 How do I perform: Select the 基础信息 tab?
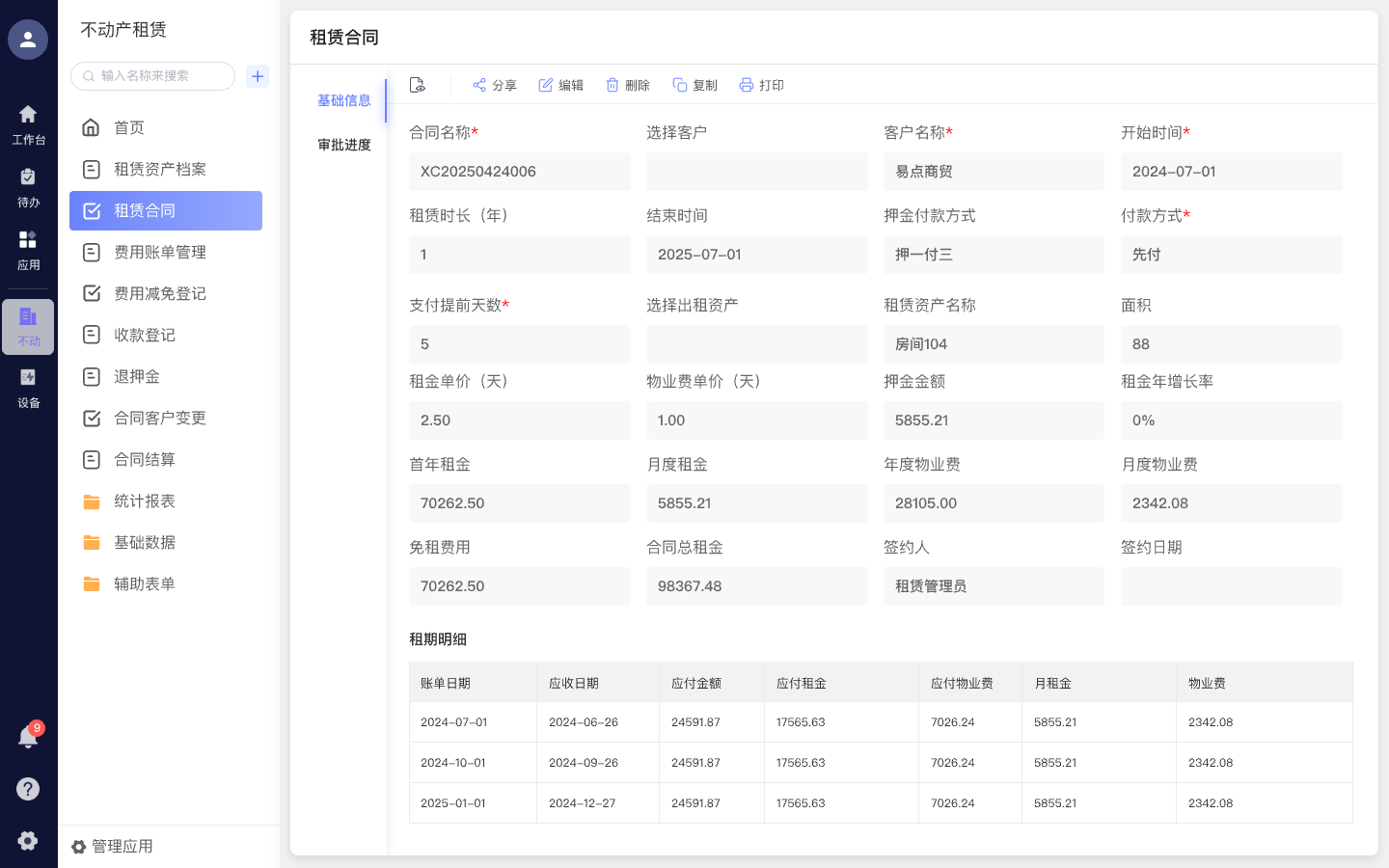point(344,100)
